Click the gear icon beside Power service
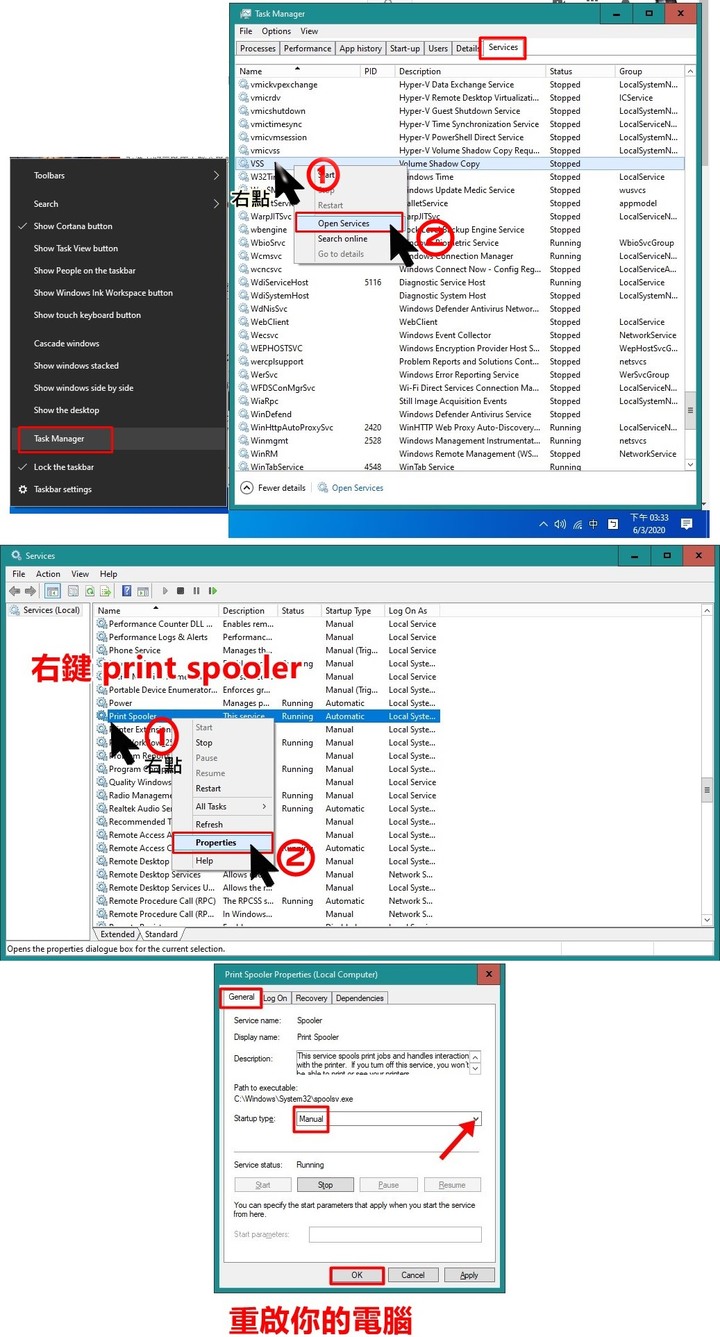This screenshot has width=720, height=1337. (101, 703)
